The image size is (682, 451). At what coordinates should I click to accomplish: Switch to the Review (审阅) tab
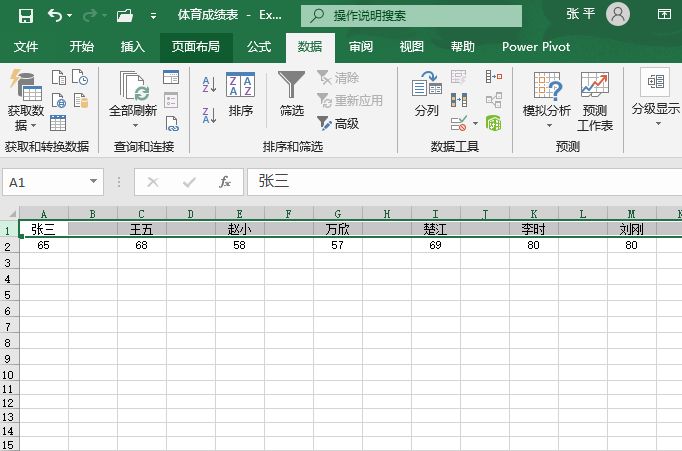click(361, 47)
